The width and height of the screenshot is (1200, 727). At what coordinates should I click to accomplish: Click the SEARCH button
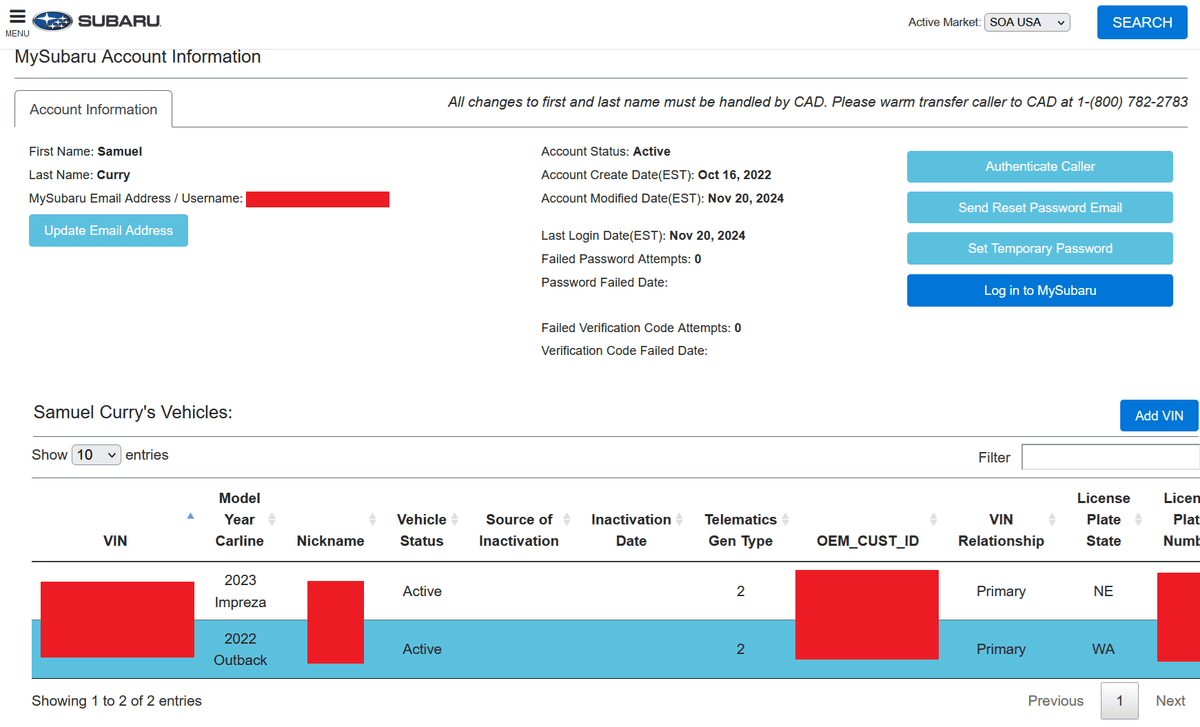(x=1142, y=22)
